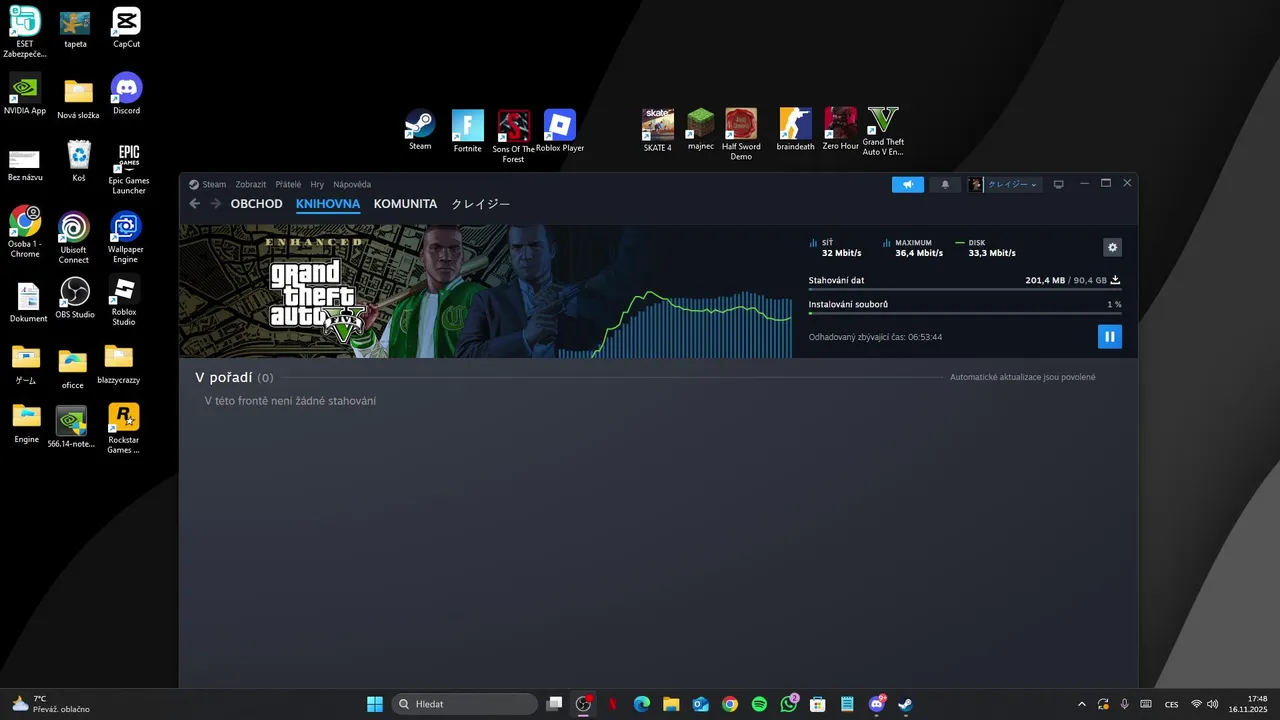This screenshot has height=720, width=1280.
Task: Select OBS Studio desktop icon
Action: pyautogui.click(x=75, y=298)
